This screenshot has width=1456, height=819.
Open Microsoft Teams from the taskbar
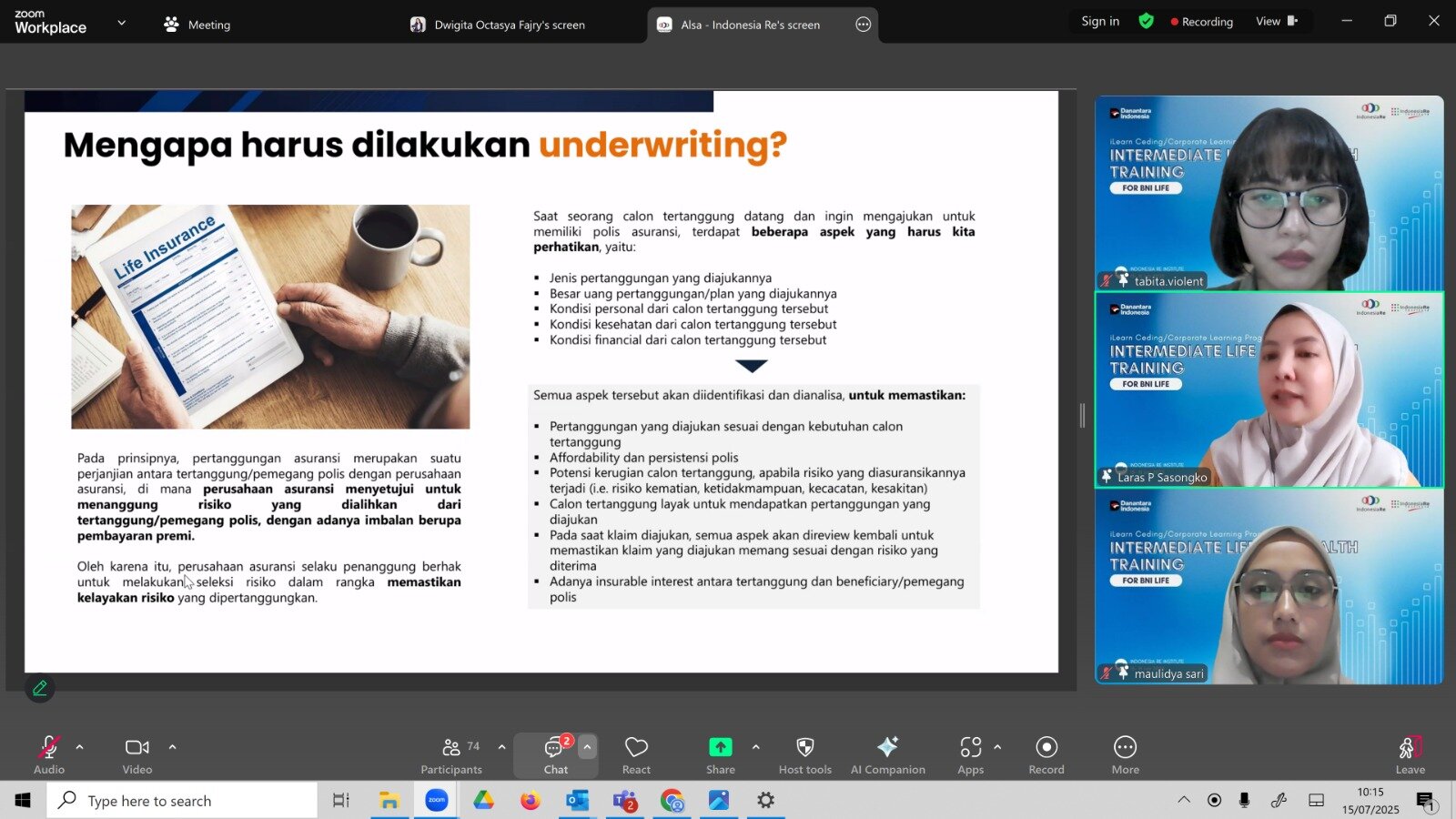(x=625, y=800)
